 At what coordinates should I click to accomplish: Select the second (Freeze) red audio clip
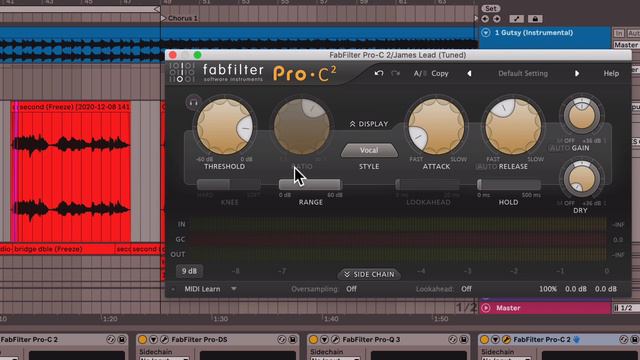[x=71, y=172]
